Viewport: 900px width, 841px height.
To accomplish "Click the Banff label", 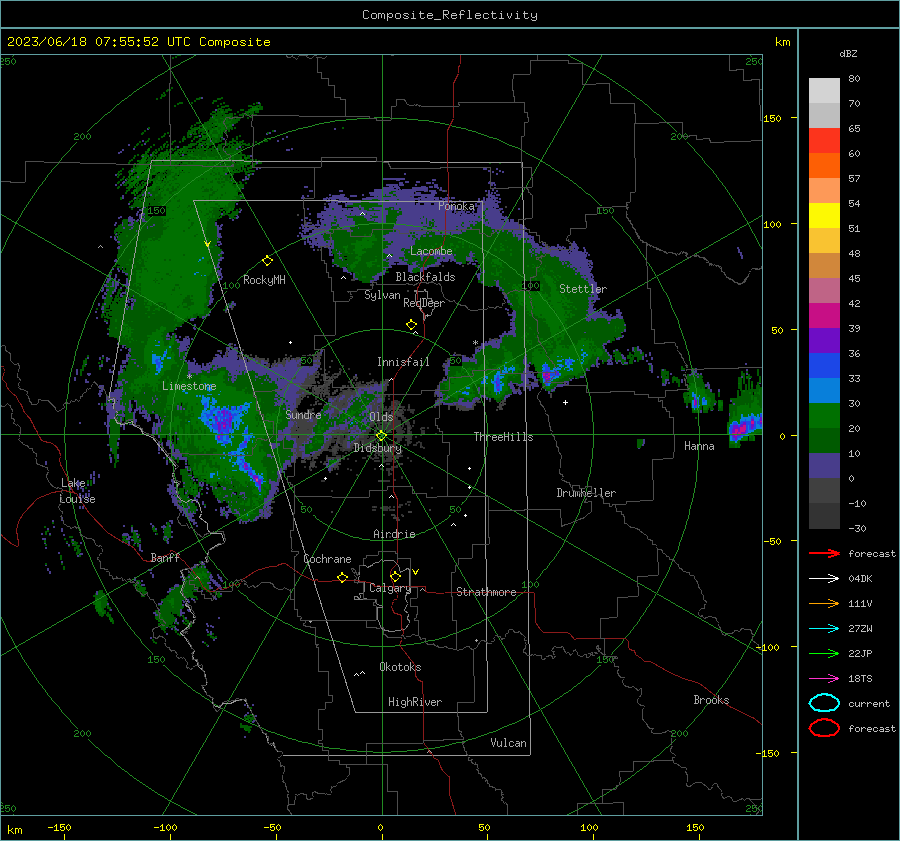I will coord(165,558).
